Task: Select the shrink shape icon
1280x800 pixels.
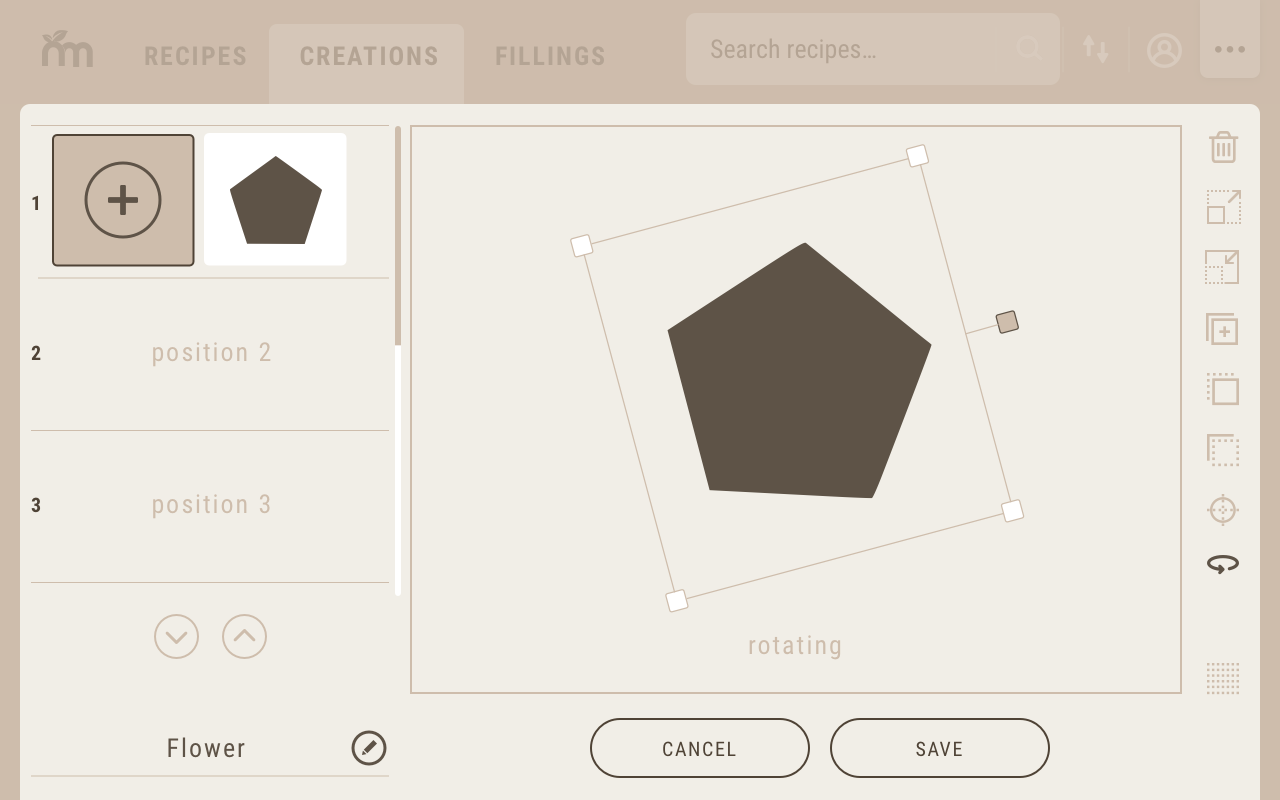Action: [1223, 267]
